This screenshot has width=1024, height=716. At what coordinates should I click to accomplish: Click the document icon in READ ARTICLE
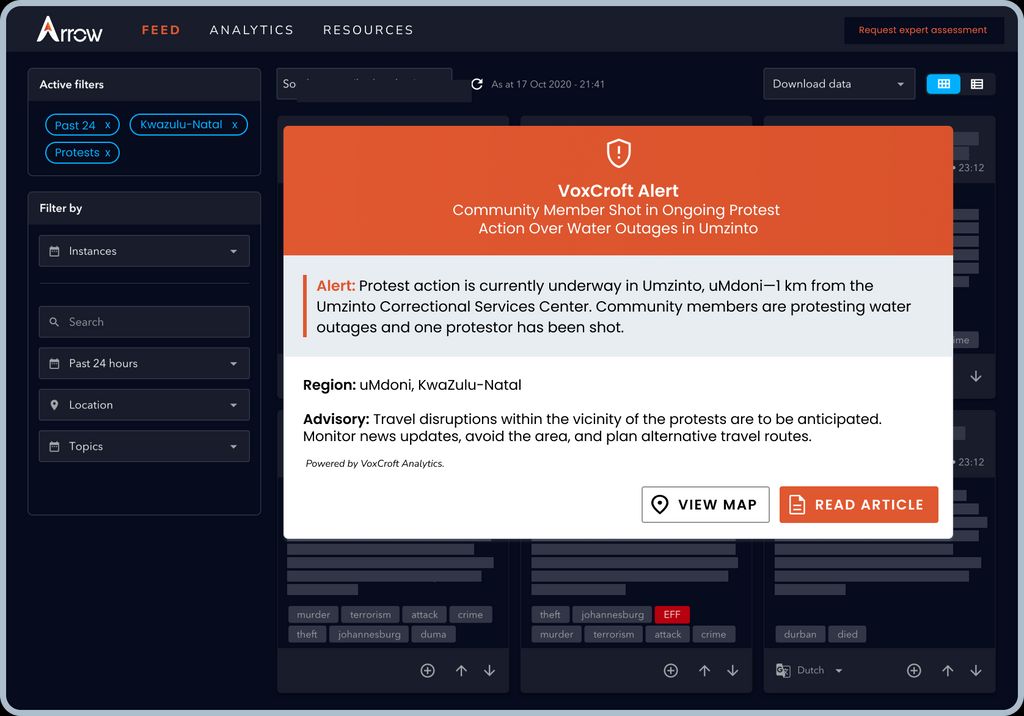click(x=797, y=504)
